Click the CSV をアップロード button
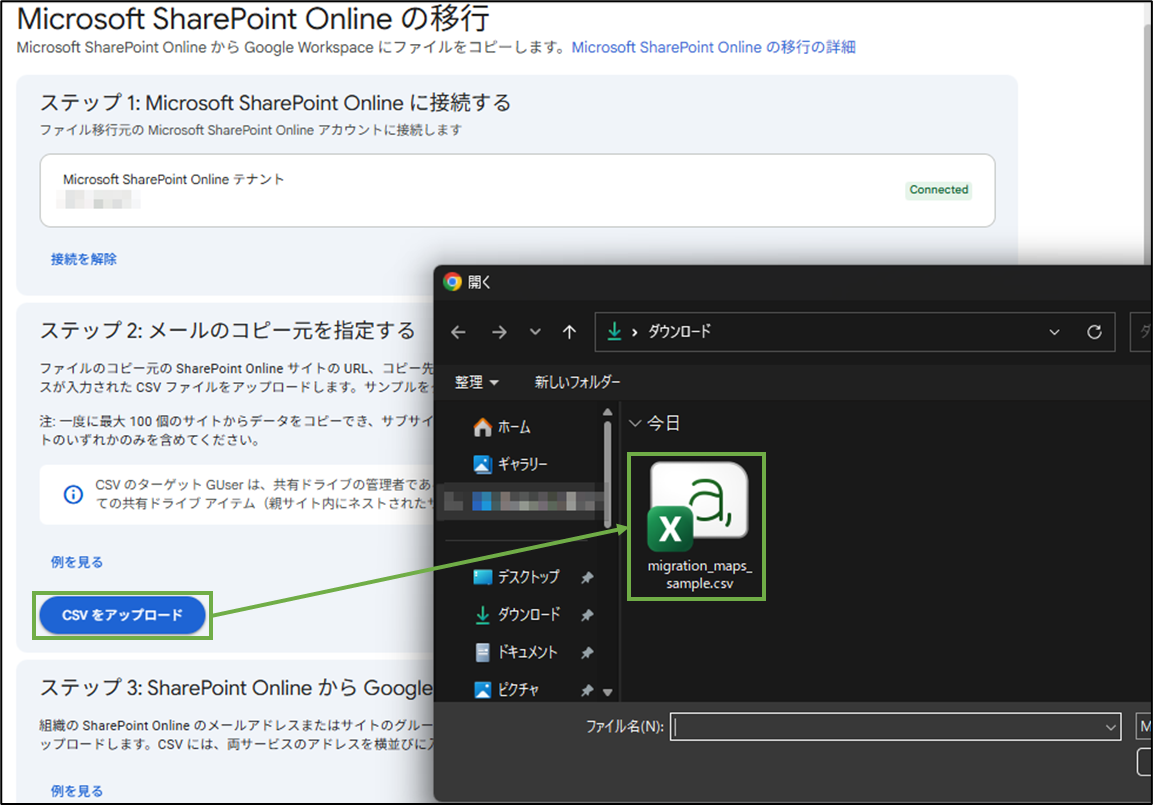Screen dimensions: 1153x805 (122, 615)
